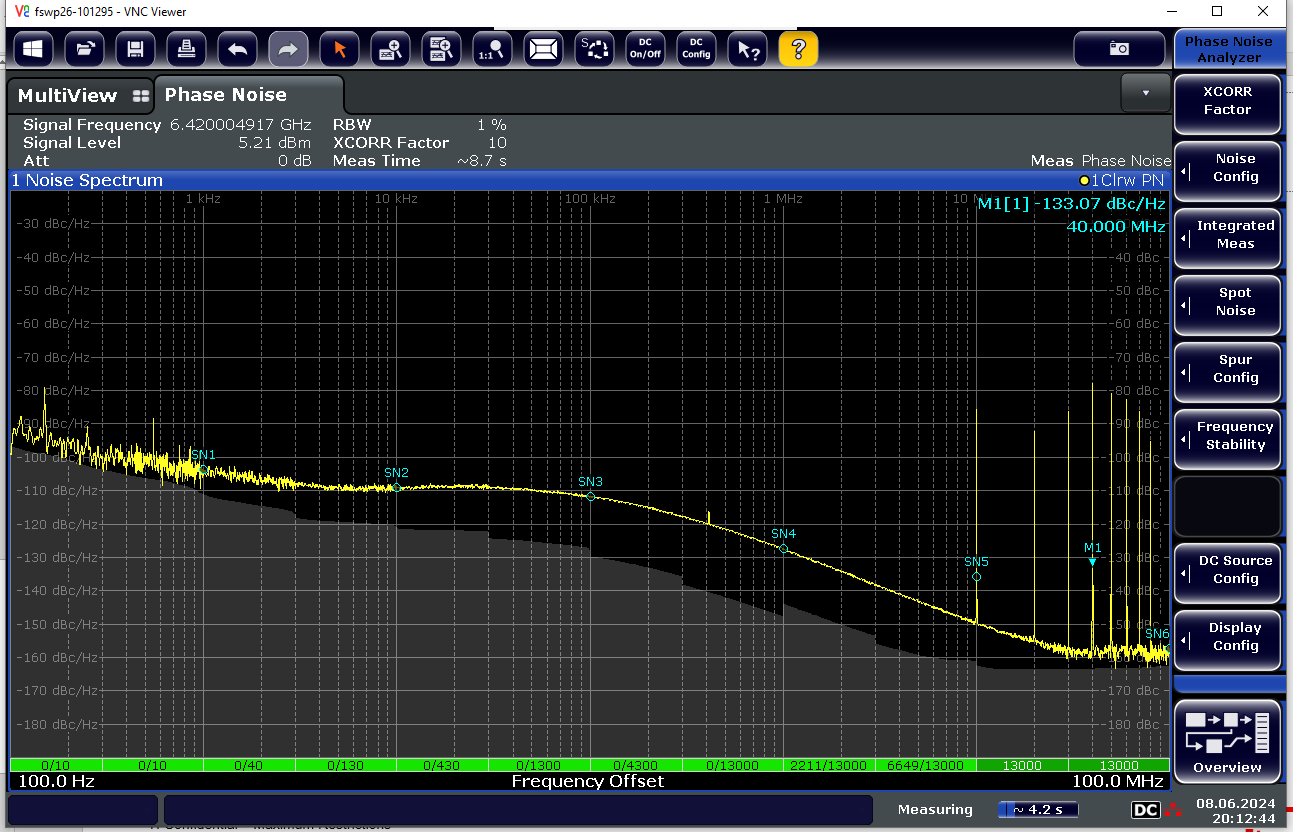This screenshot has width=1293, height=832.
Task: Click the Windows start icon in toolbar
Action: click(x=33, y=49)
